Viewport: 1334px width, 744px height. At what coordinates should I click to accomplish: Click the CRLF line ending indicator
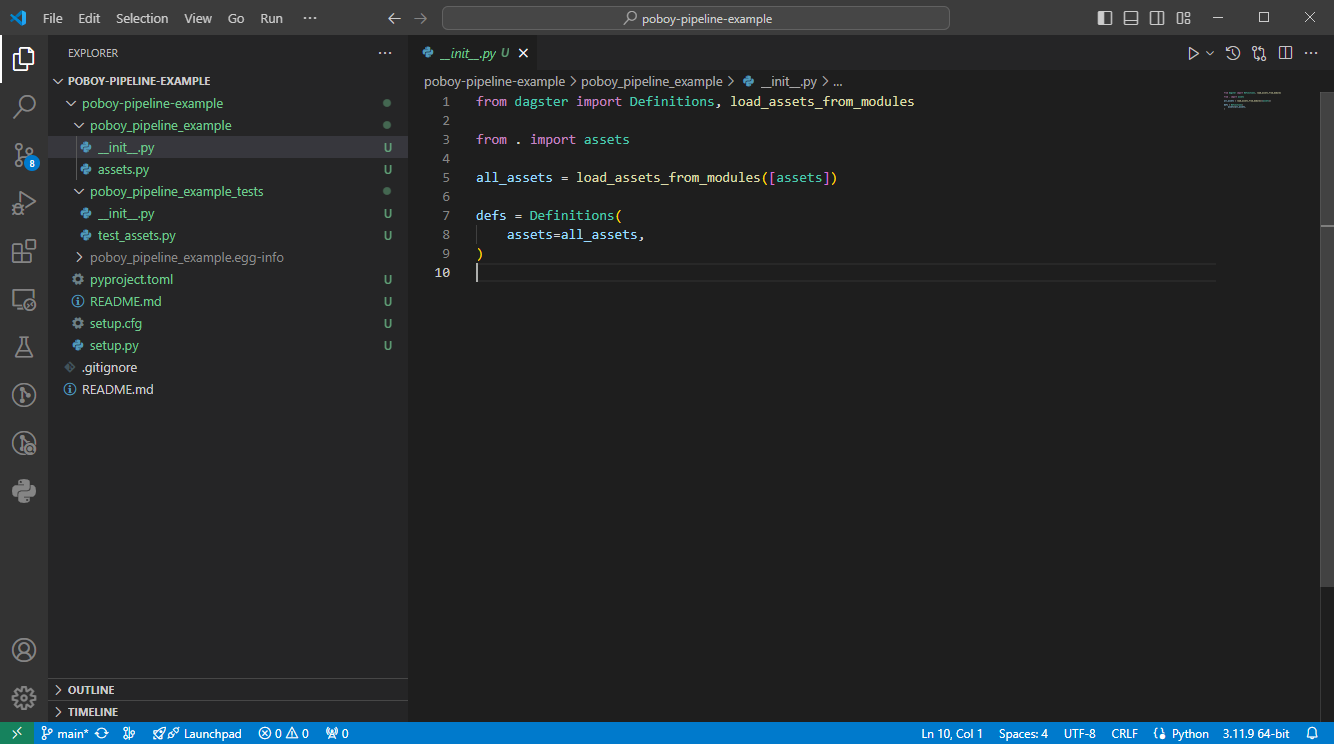click(1124, 733)
